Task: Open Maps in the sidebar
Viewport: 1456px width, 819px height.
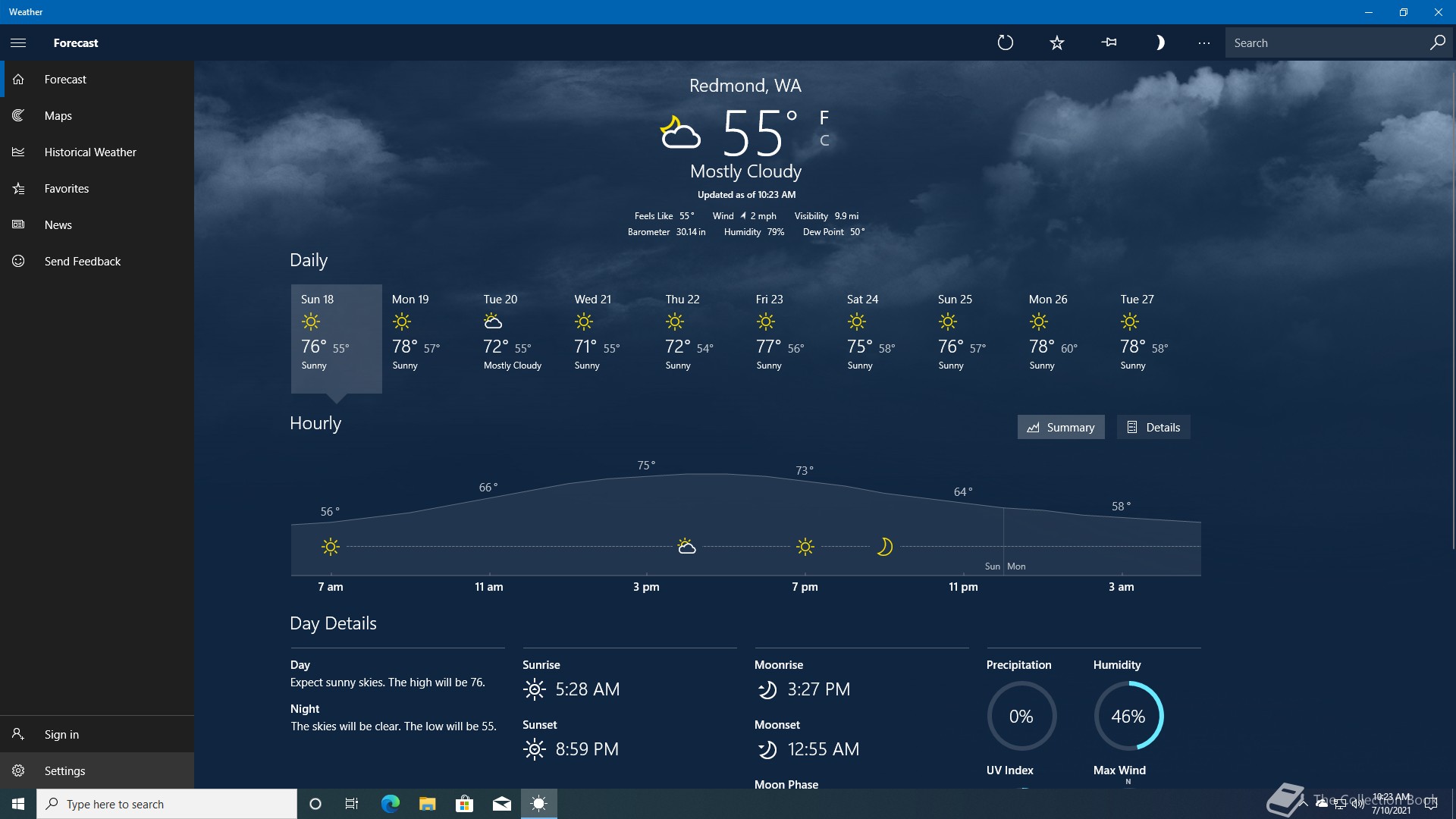Action: pos(97,115)
